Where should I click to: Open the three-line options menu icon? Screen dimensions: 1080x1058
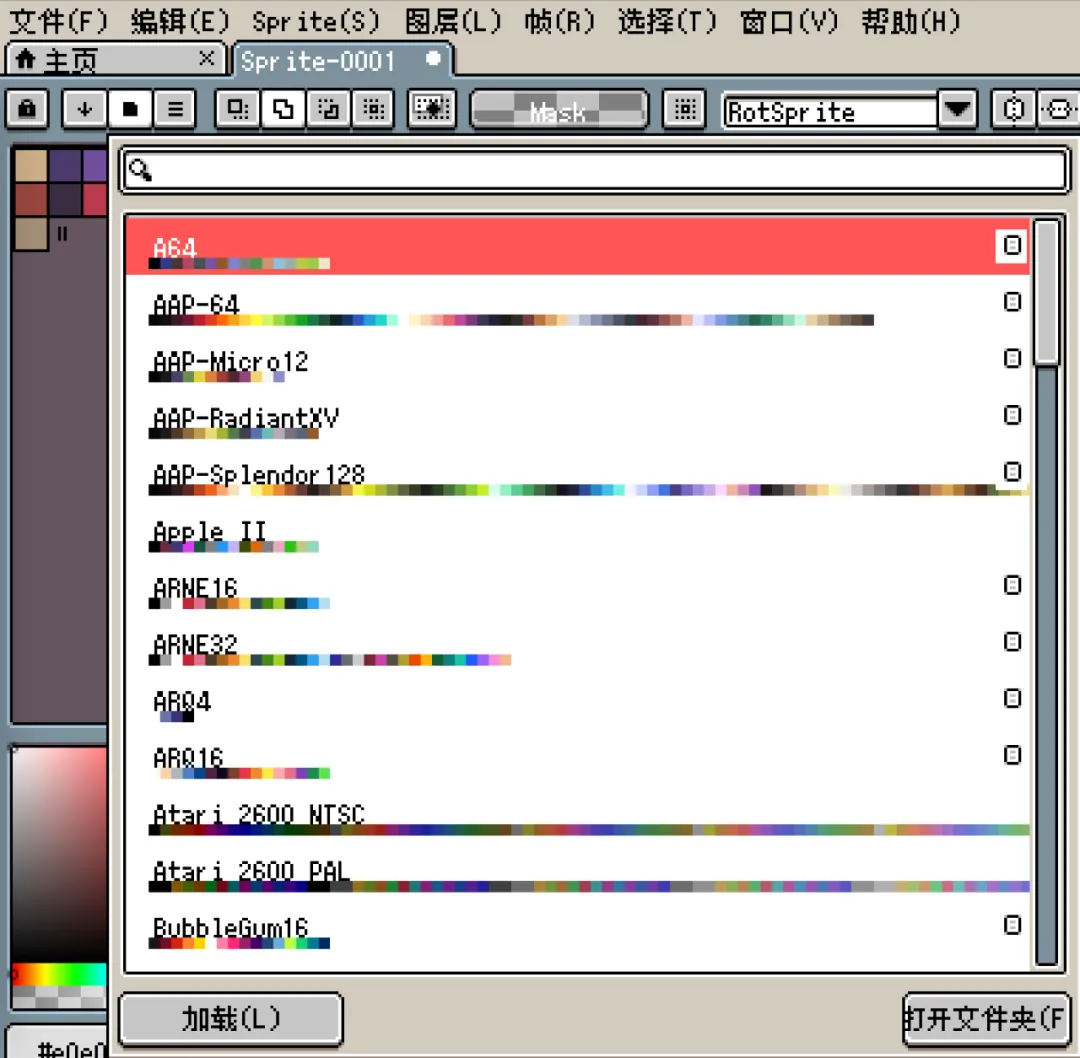[175, 109]
